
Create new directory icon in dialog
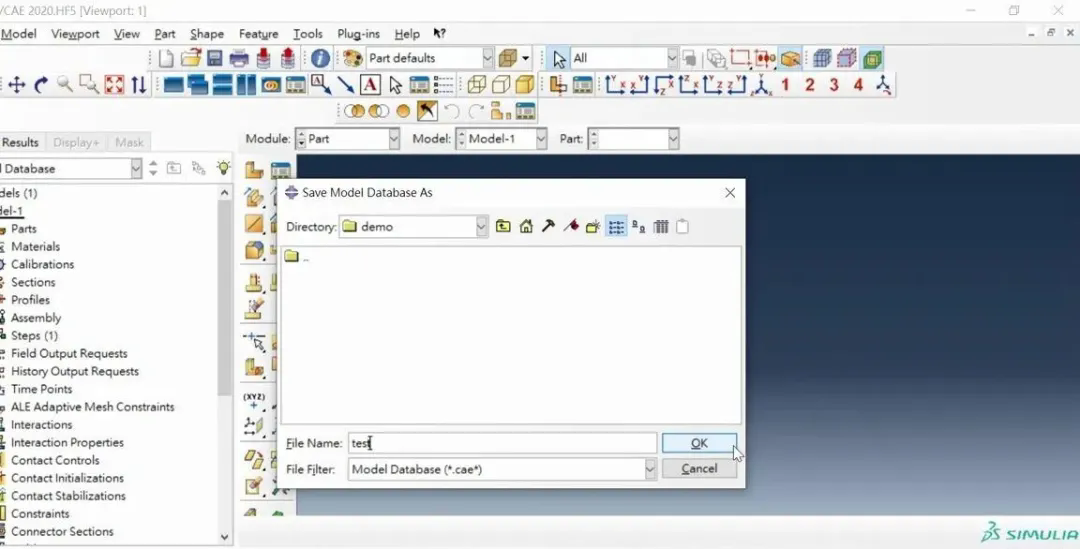tap(593, 227)
